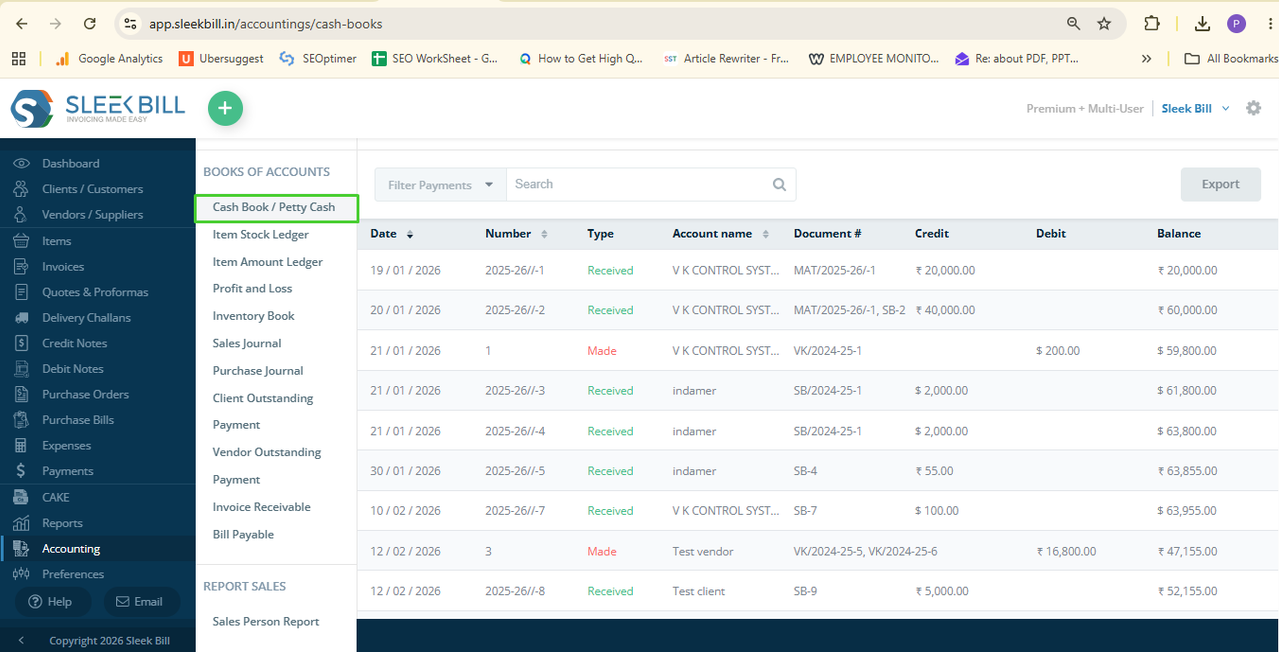This screenshot has height=652, width=1279.
Task: Click the Chrome profile avatar
Action: [1237, 23]
